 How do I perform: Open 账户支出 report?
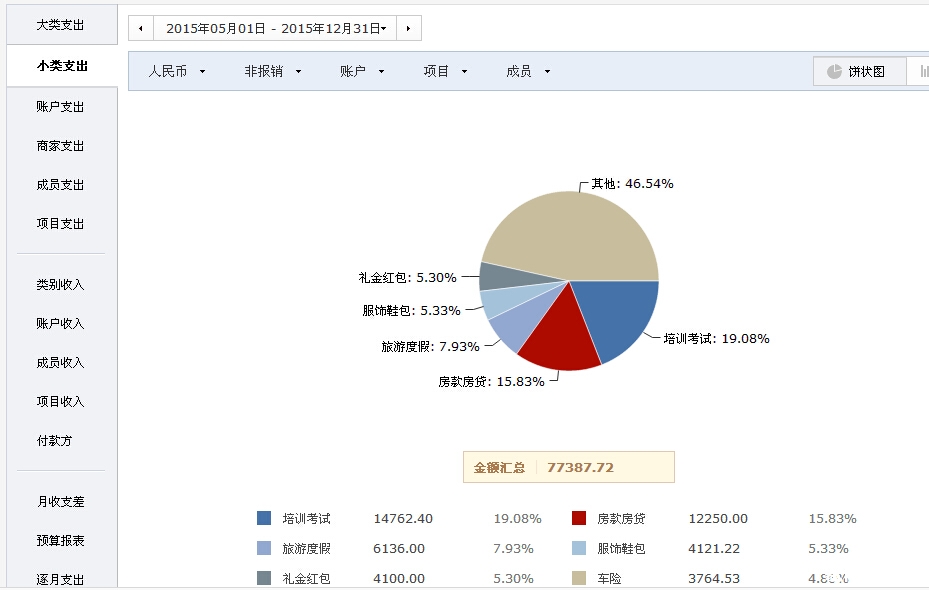pos(60,107)
